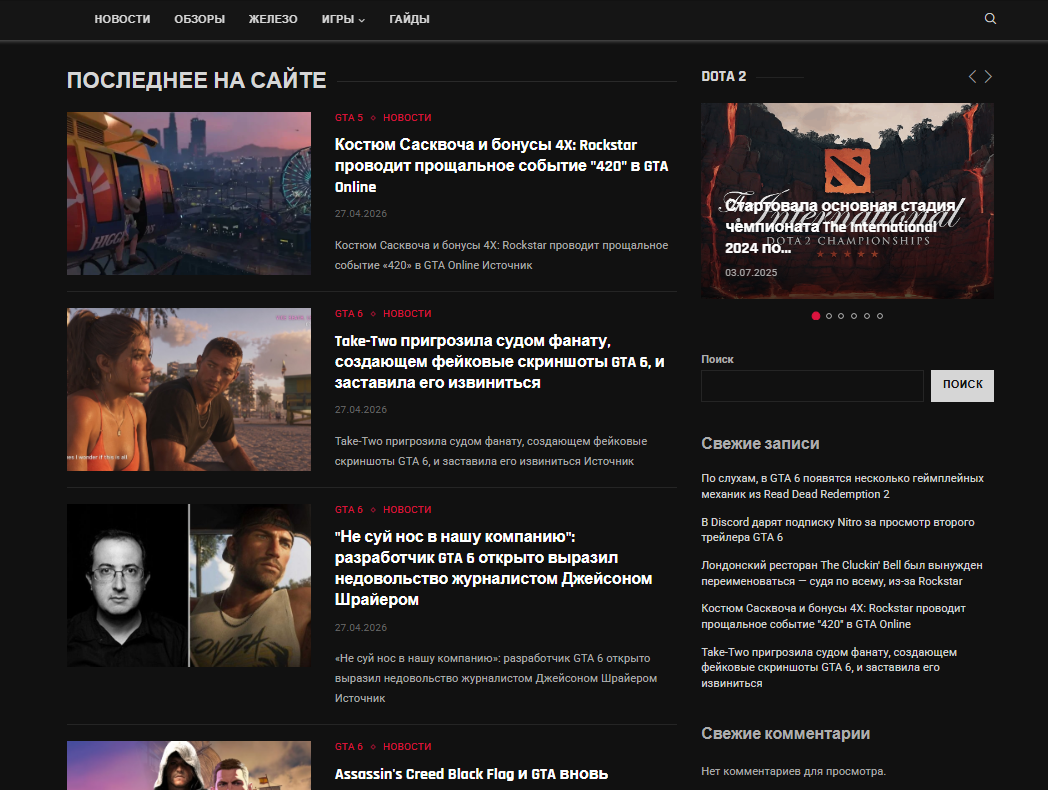Open the Assassin's Creed article thumbnail
The width and height of the screenshot is (1048, 790).
tap(188, 765)
